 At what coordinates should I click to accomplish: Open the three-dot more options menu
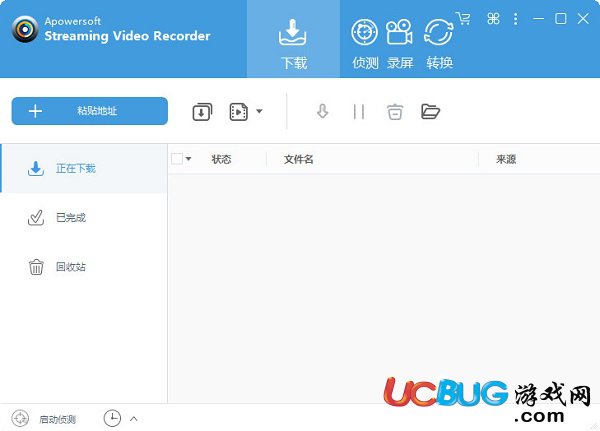[515, 19]
